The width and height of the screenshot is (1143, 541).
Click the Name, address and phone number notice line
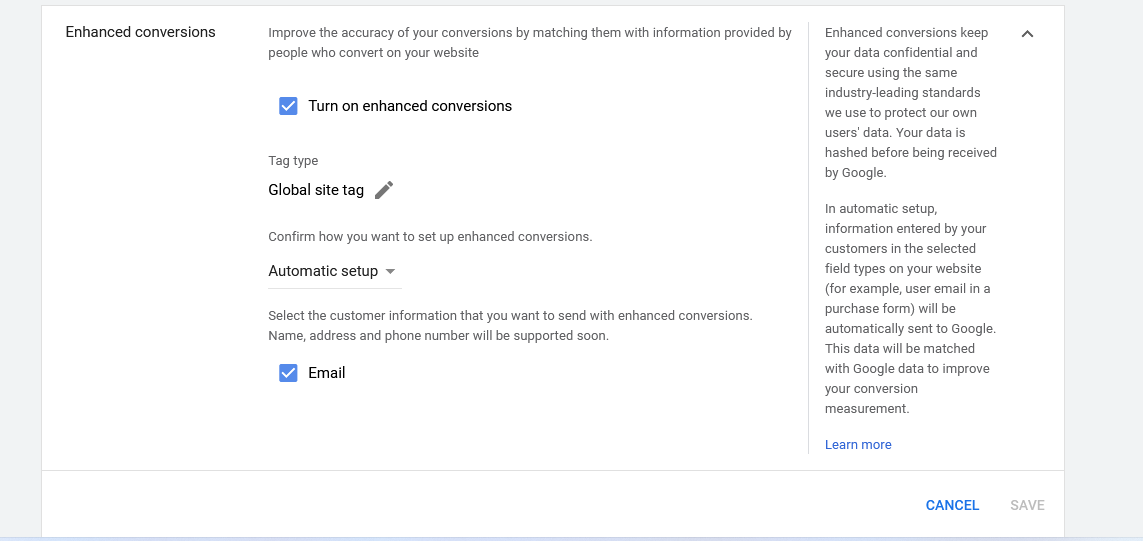tap(438, 336)
